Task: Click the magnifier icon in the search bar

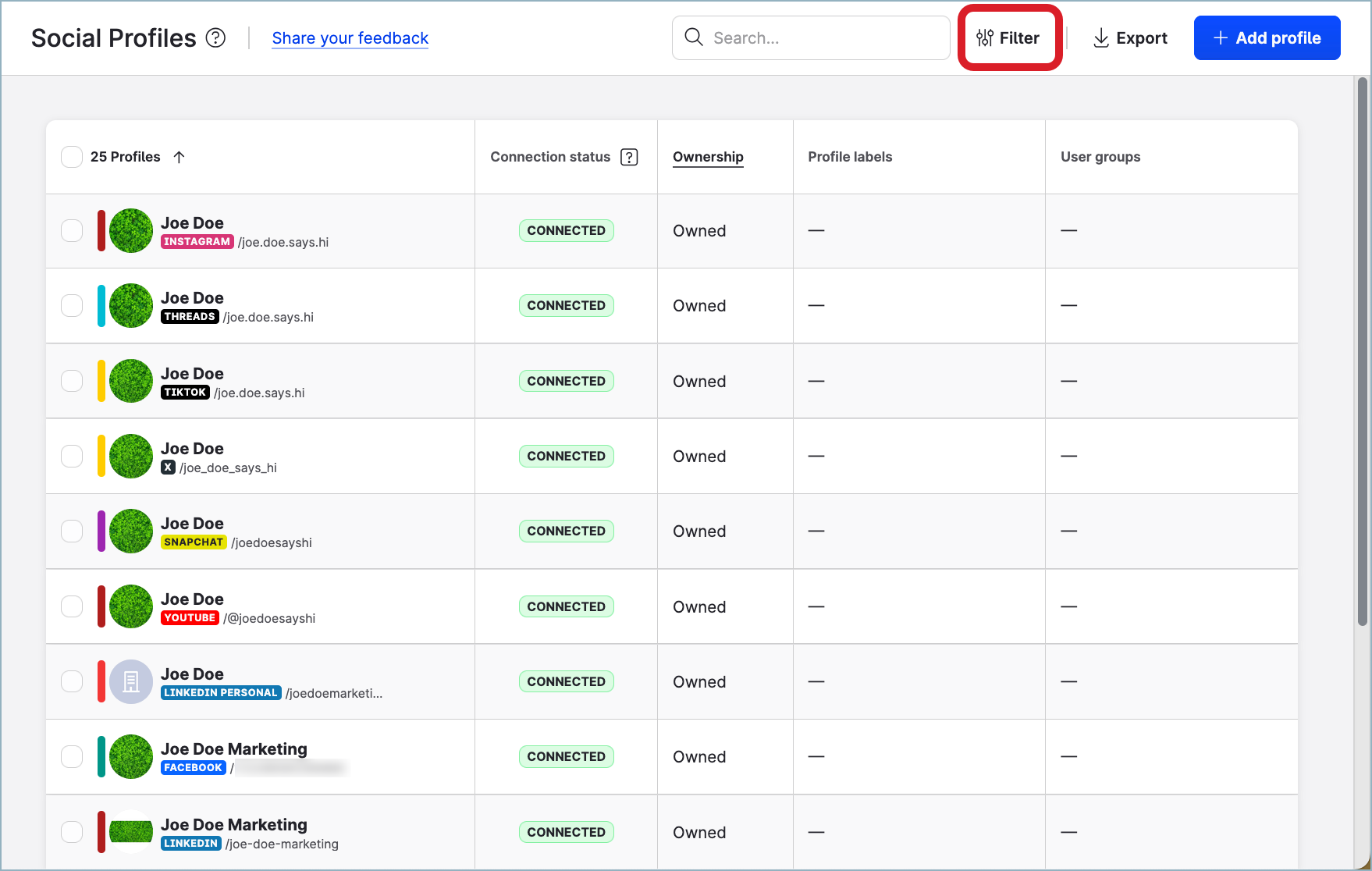Action: (x=693, y=37)
